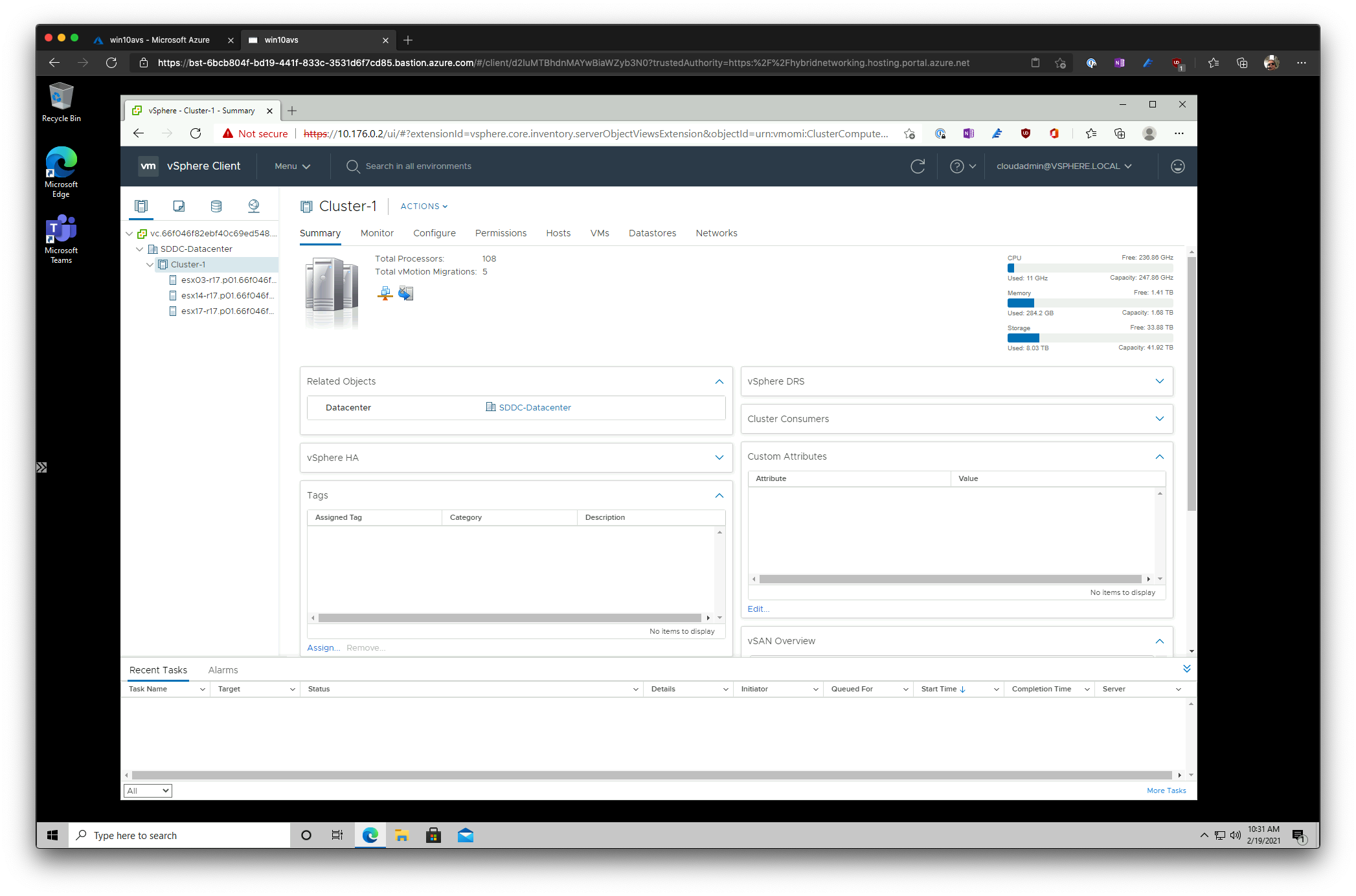Viewport: 1356px width, 896px height.
Task: Click the smiley feedback icon
Action: 1177,166
